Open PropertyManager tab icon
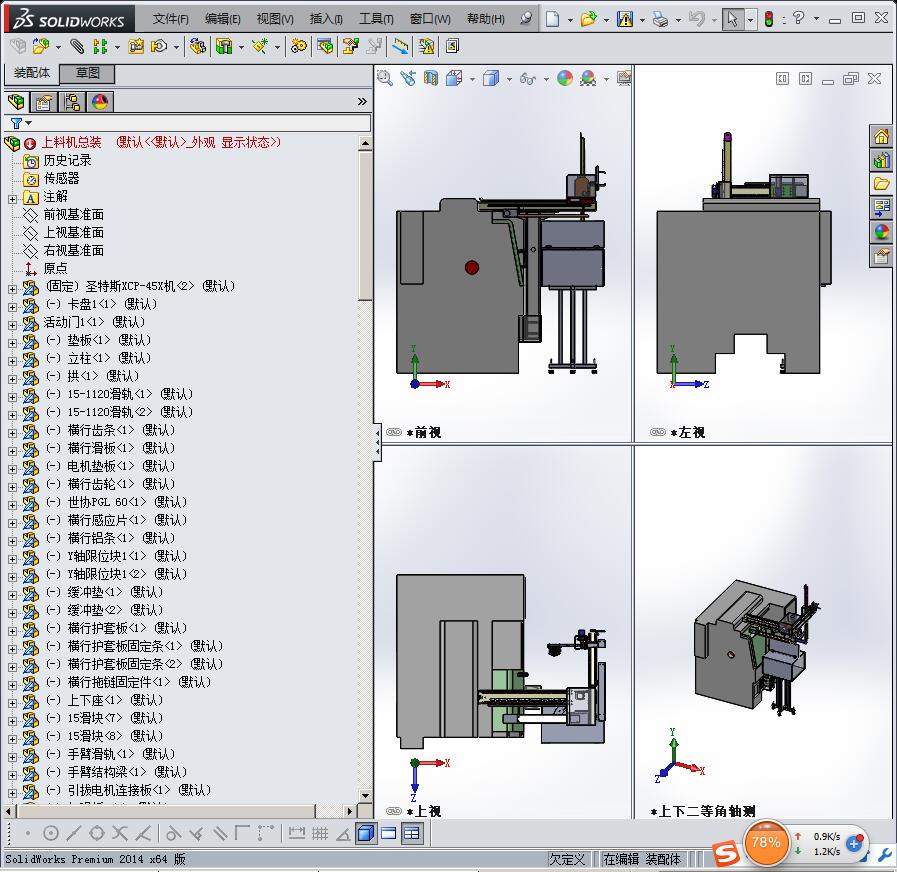 tap(44, 102)
